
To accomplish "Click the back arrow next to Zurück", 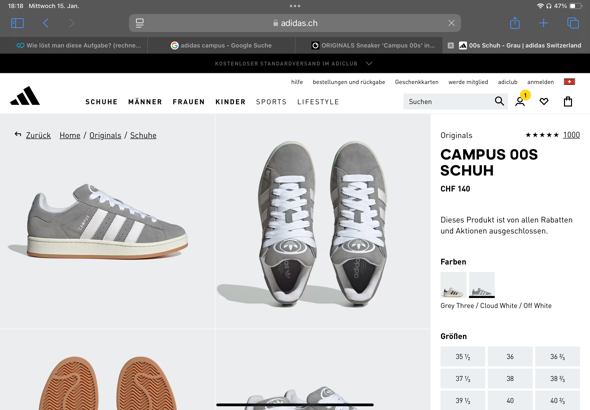I will point(18,134).
